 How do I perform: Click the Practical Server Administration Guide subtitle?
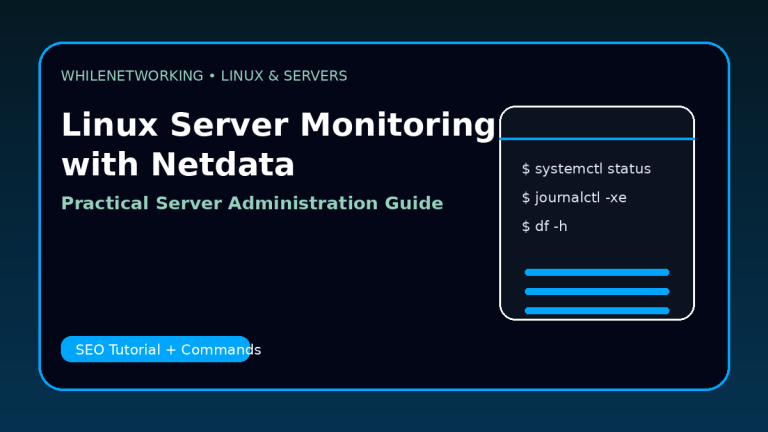tap(252, 203)
